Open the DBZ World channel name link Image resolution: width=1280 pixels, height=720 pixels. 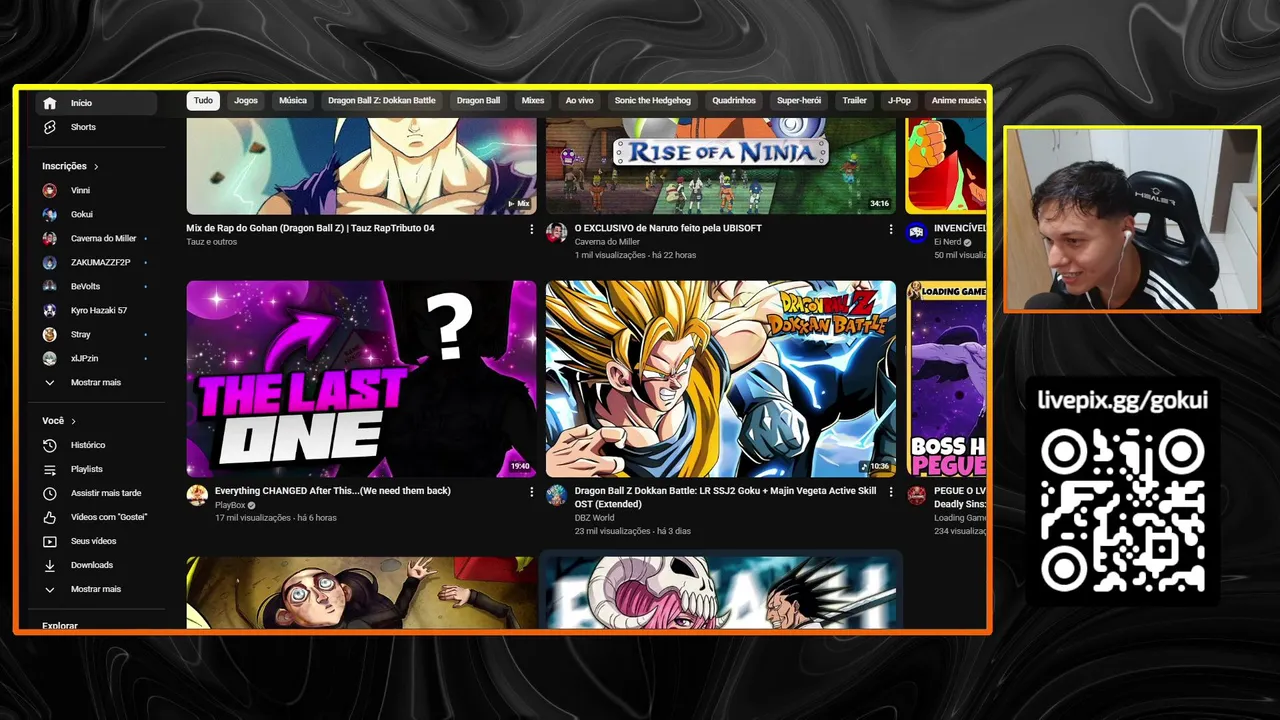tap(595, 518)
